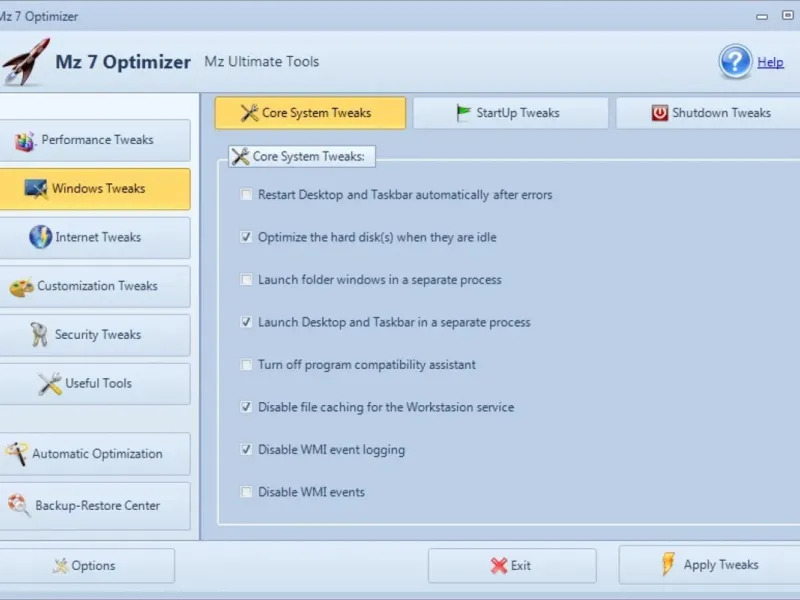This screenshot has width=800, height=600.
Task: Click the maximize window button
Action: click(x=788, y=15)
